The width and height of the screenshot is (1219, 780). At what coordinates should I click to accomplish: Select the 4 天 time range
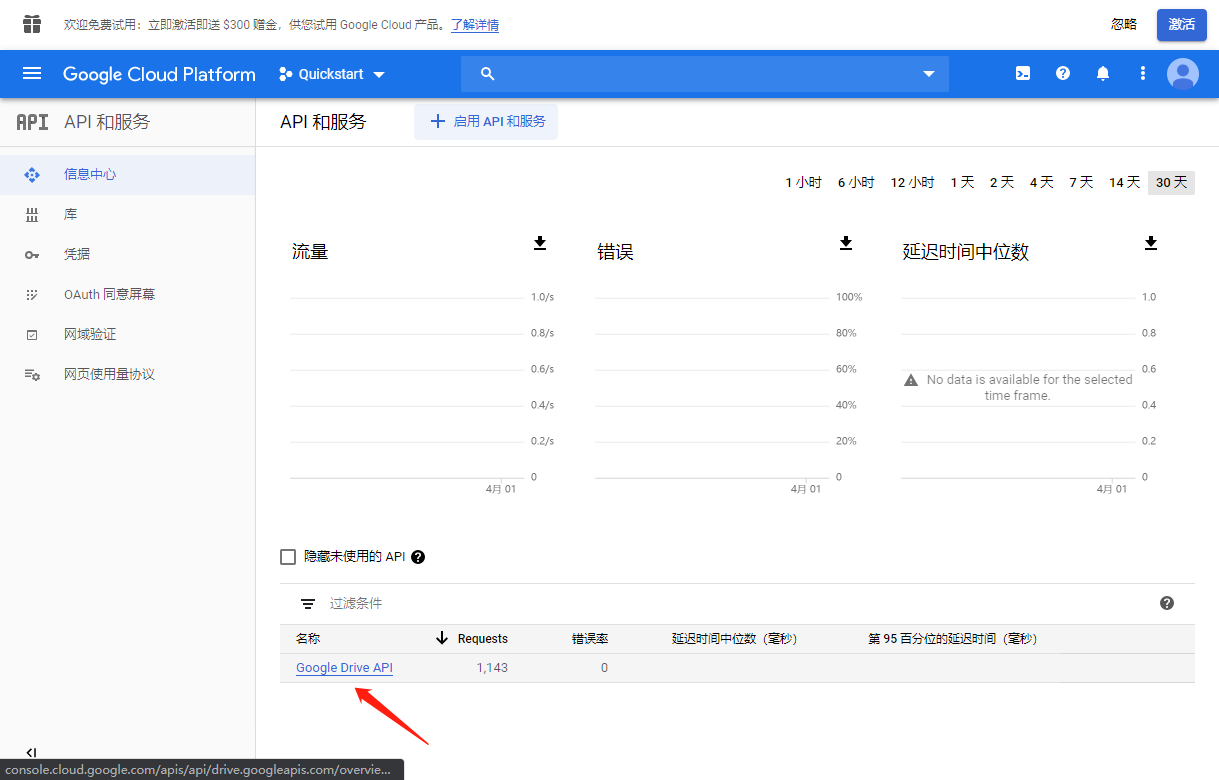(x=1042, y=182)
